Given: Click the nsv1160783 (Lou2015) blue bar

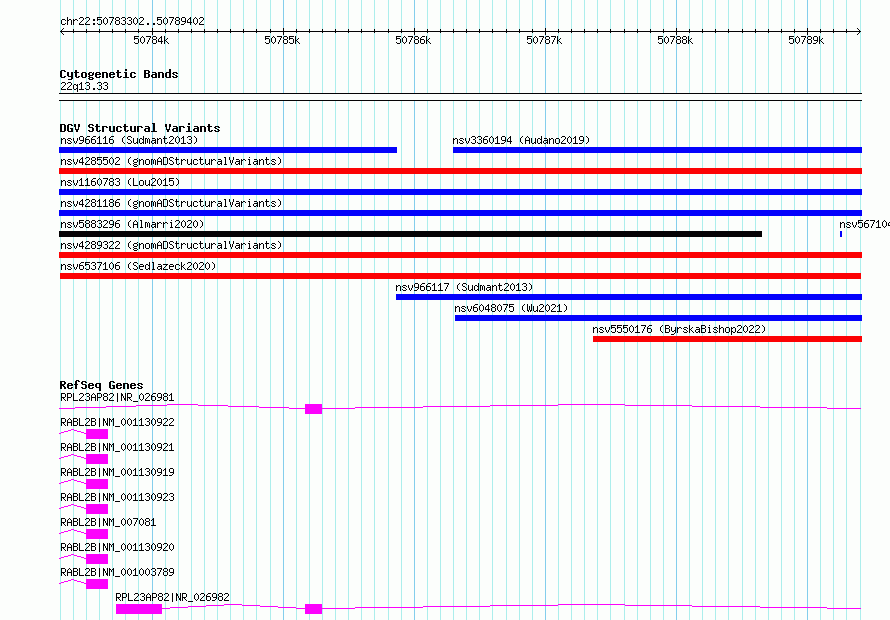Looking at the screenshot, I should (x=460, y=192).
